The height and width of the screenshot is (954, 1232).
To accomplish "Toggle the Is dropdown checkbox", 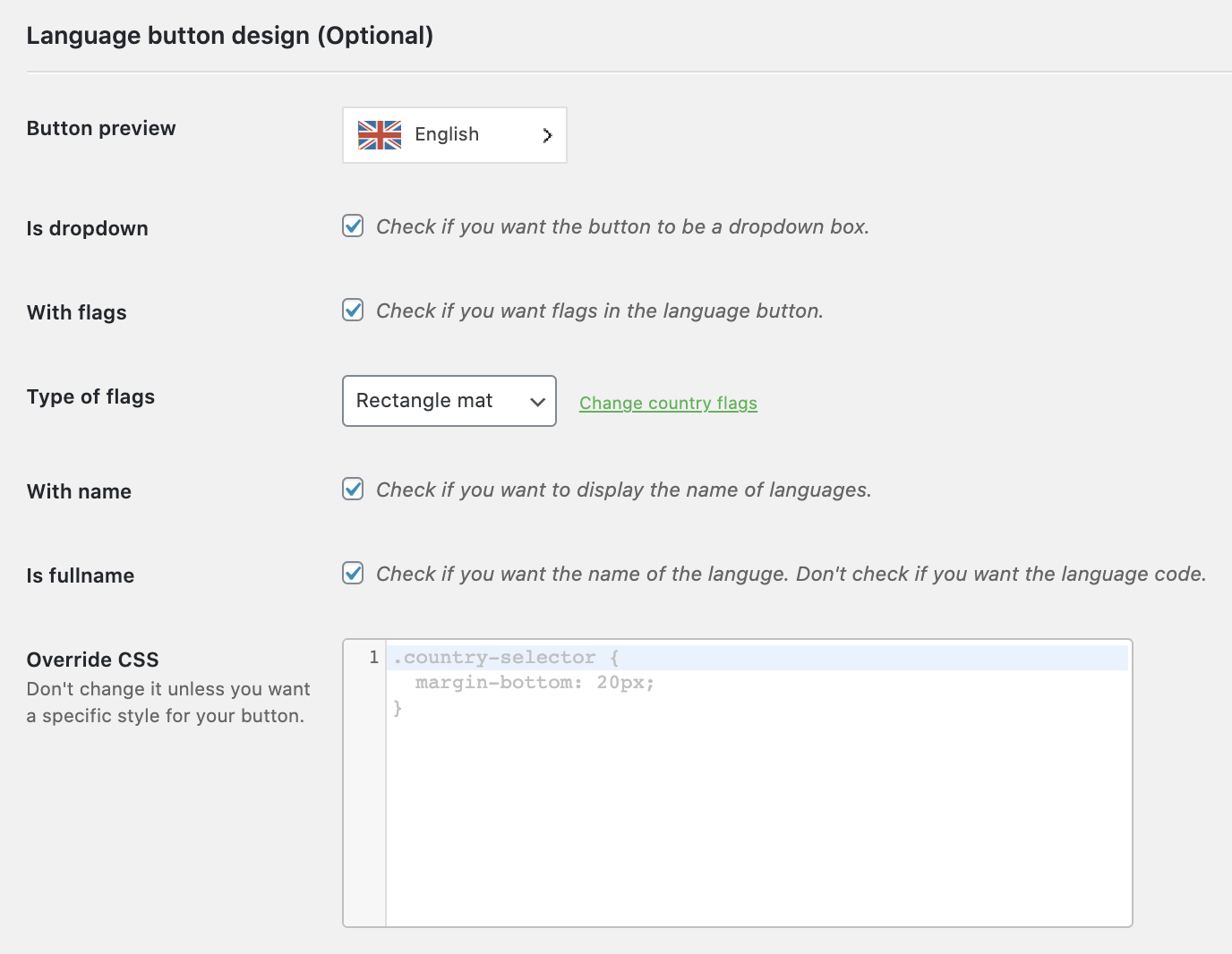I will tap(354, 226).
